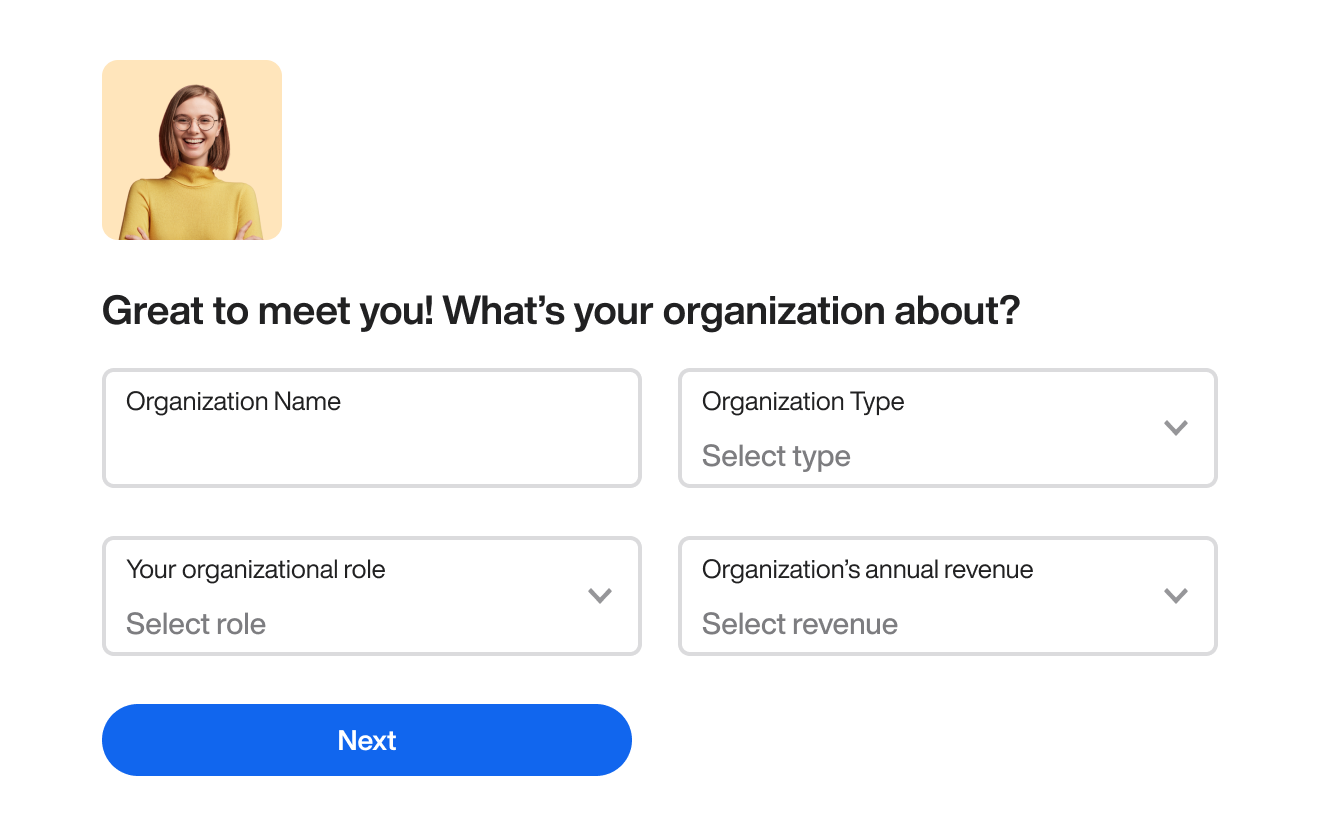The height and width of the screenshot is (840, 1320).
Task: Click the woman's glasses in the avatar
Action: tap(196, 124)
